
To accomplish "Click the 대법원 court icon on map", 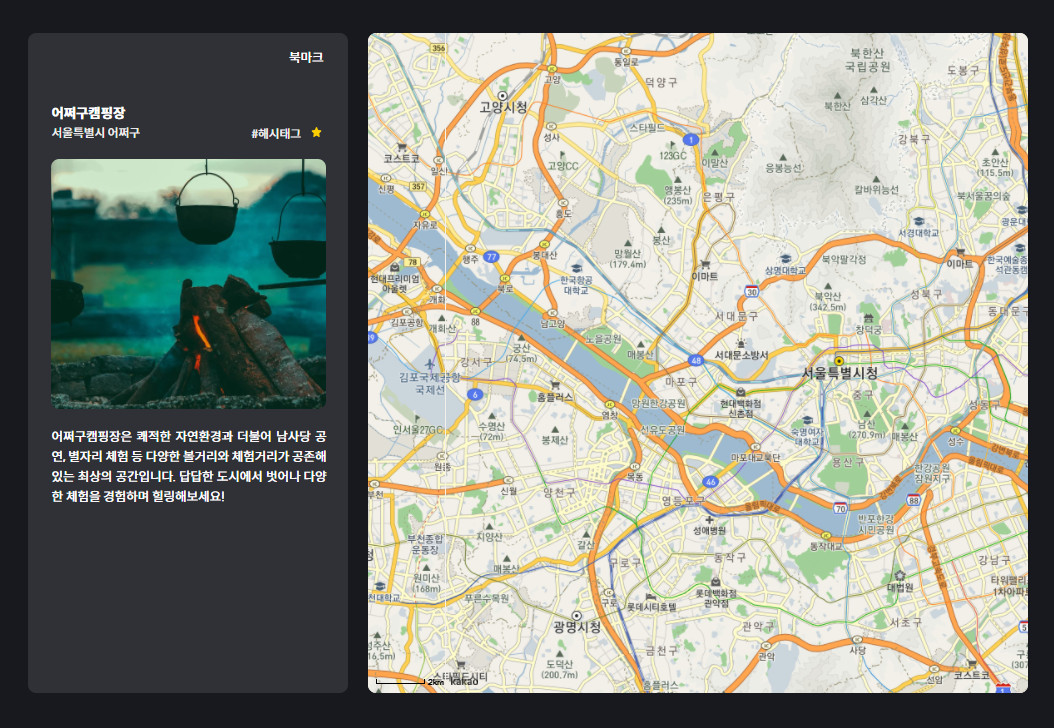I will [899, 575].
